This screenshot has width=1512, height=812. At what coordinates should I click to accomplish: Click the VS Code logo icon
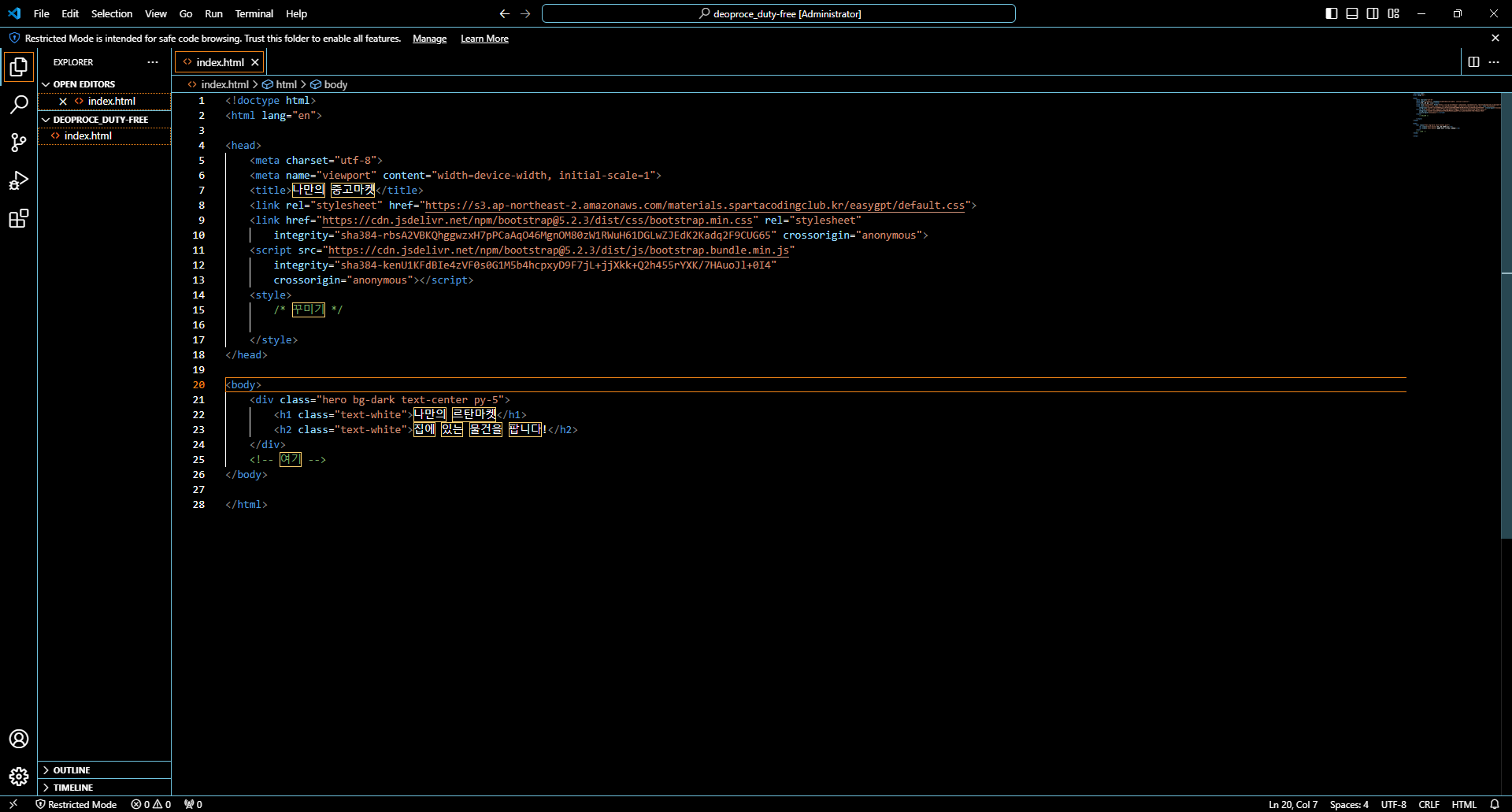[14, 13]
